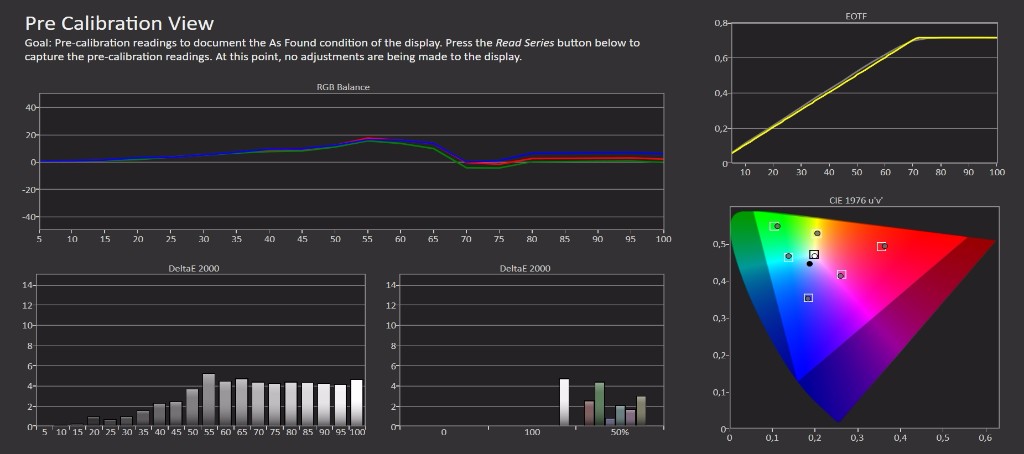Viewport: 1024px width, 454px height.
Task: Click the red target point on CIE diagram
Action: 881,246
